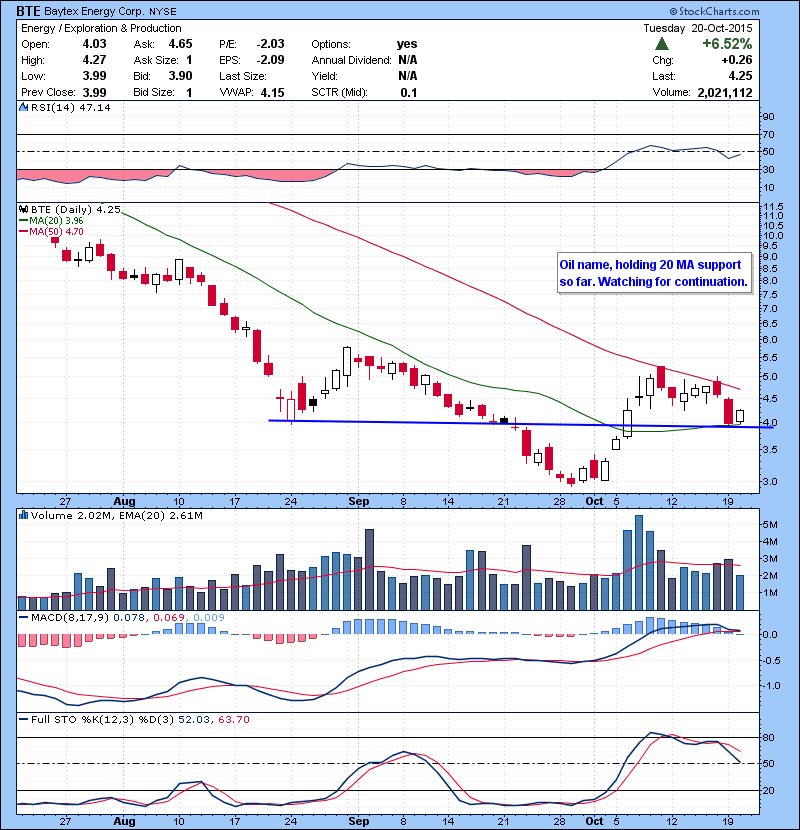Click the Volume panel bar-chart icon

23,515
